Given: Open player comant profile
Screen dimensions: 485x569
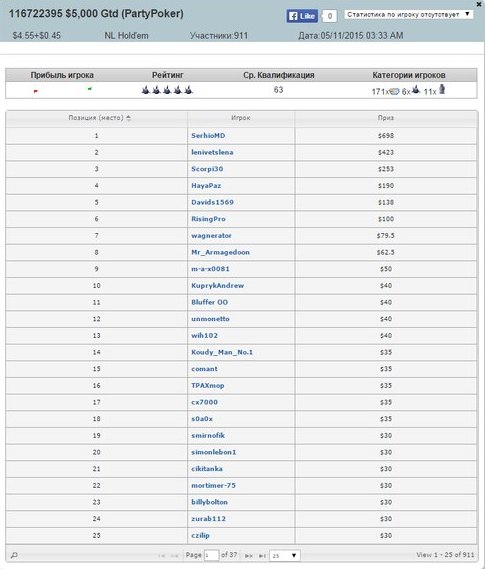Looking at the screenshot, I should [204, 369].
